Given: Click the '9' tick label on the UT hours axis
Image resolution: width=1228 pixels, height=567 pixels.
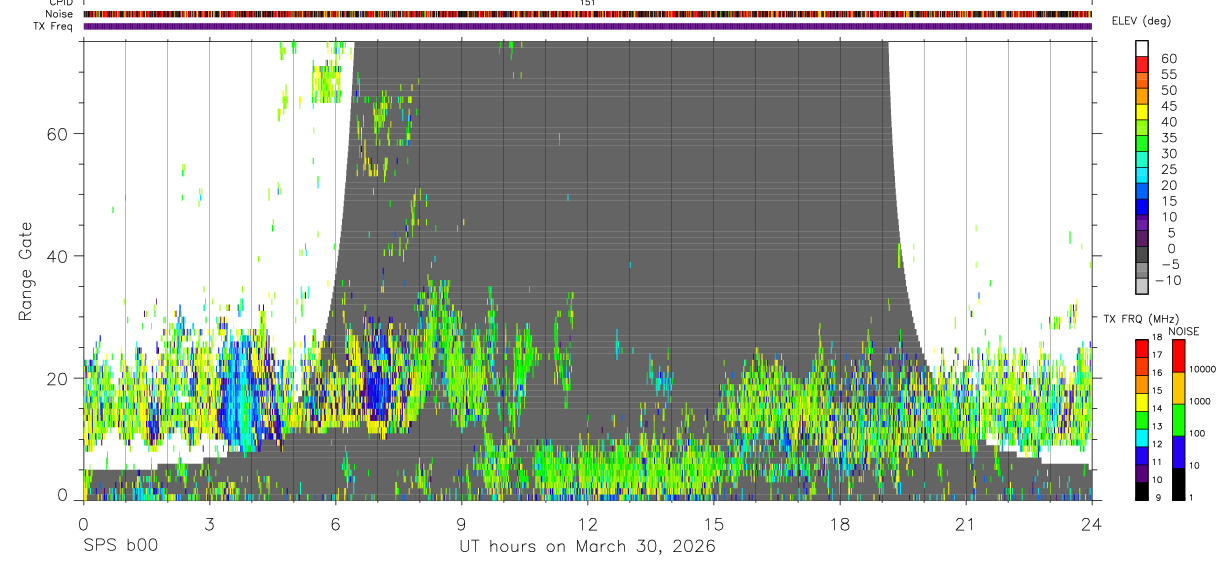Looking at the screenshot, I should [461, 524].
